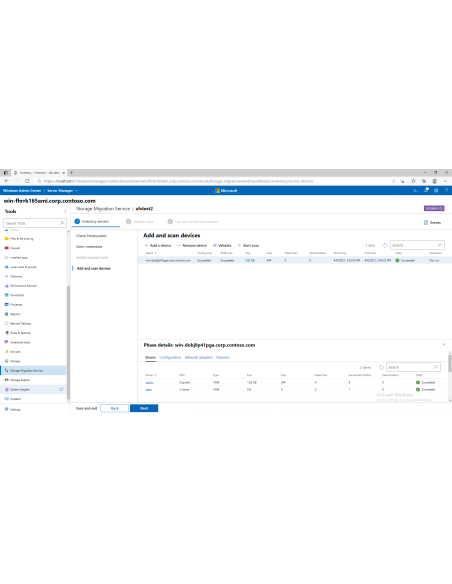The width and height of the screenshot is (452, 584).
Task: Collapse the Tools pane chevron
Action: (x=65, y=211)
